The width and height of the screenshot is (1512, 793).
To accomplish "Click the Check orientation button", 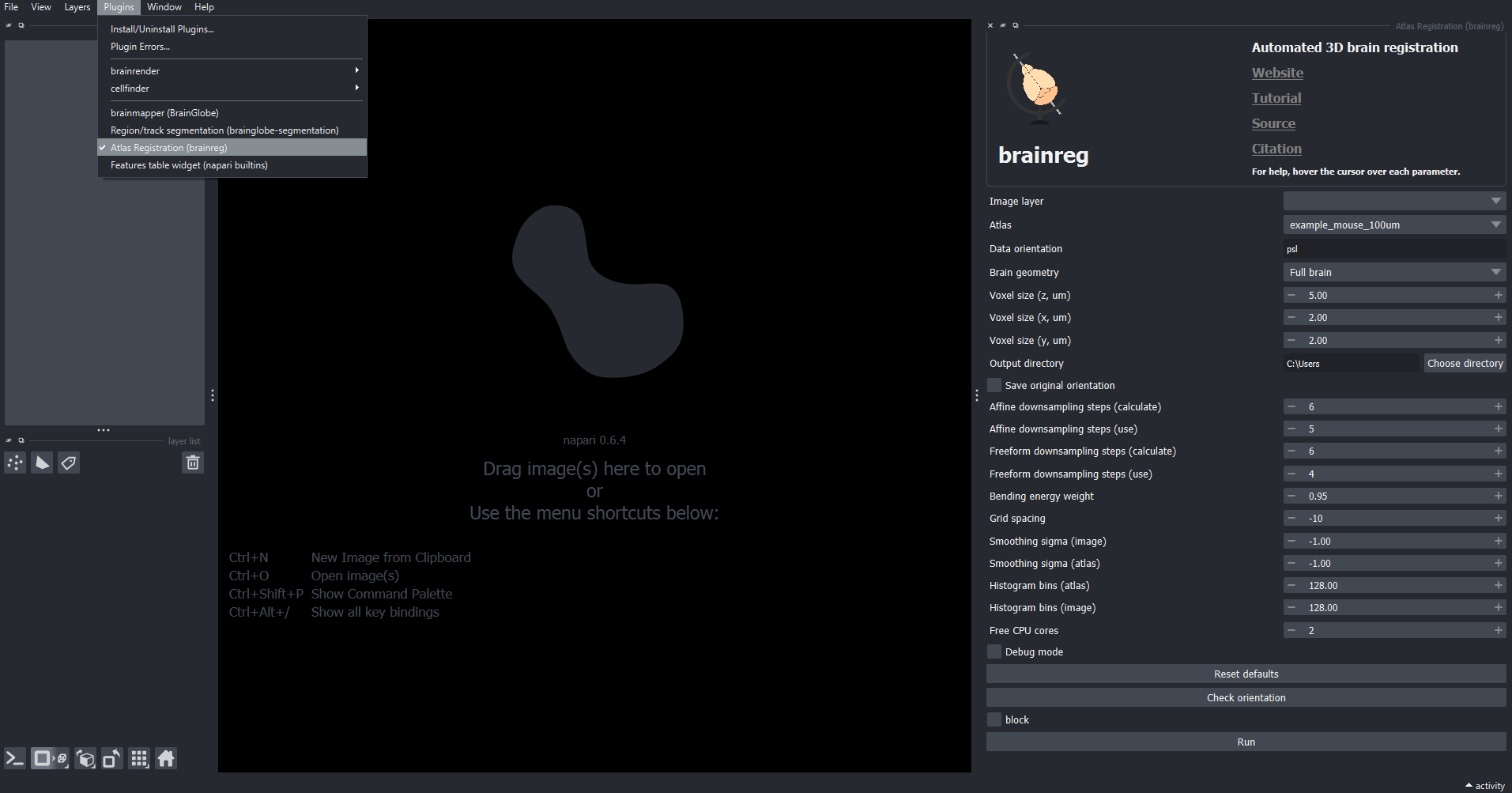I will pyautogui.click(x=1246, y=697).
